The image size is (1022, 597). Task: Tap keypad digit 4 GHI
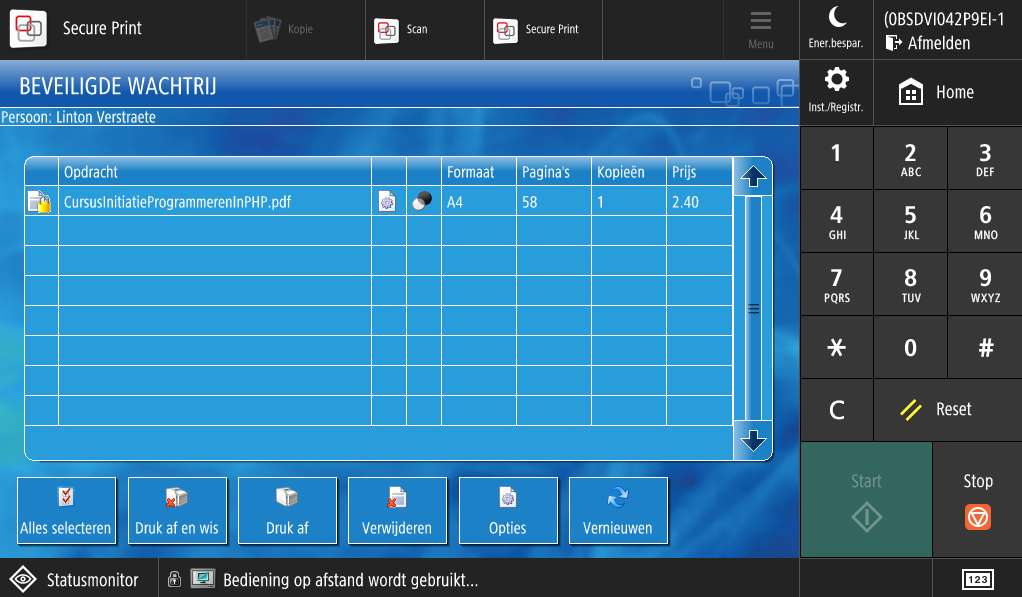[836, 222]
